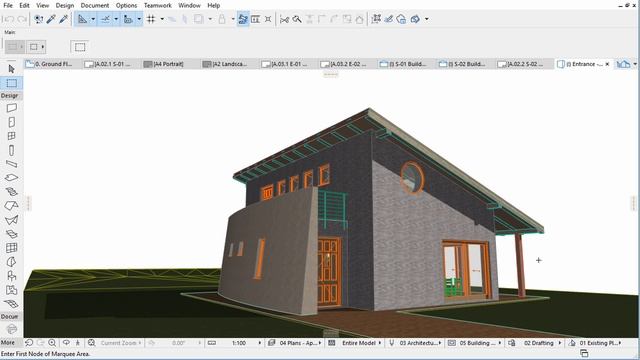Open the Document menu
640x360 pixels.
pyautogui.click(x=95, y=5)
